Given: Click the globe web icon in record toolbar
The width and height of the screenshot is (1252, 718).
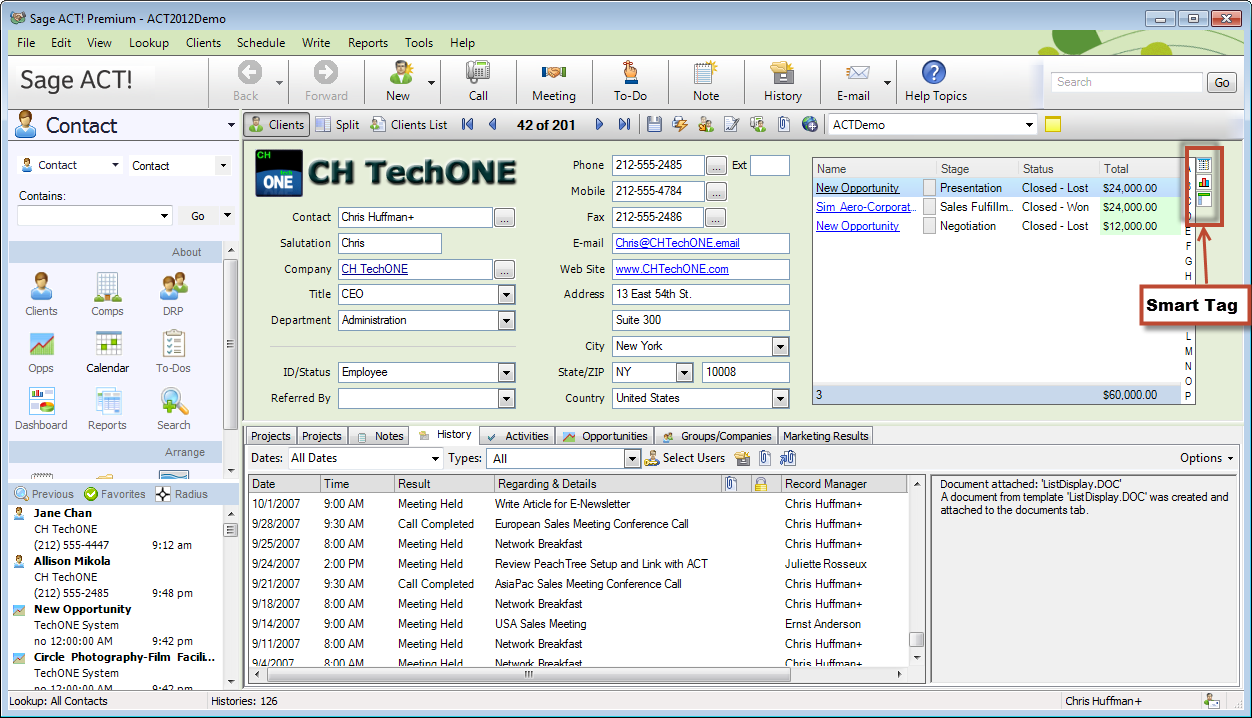Looking at the screenshot, I should coord(810,125).
